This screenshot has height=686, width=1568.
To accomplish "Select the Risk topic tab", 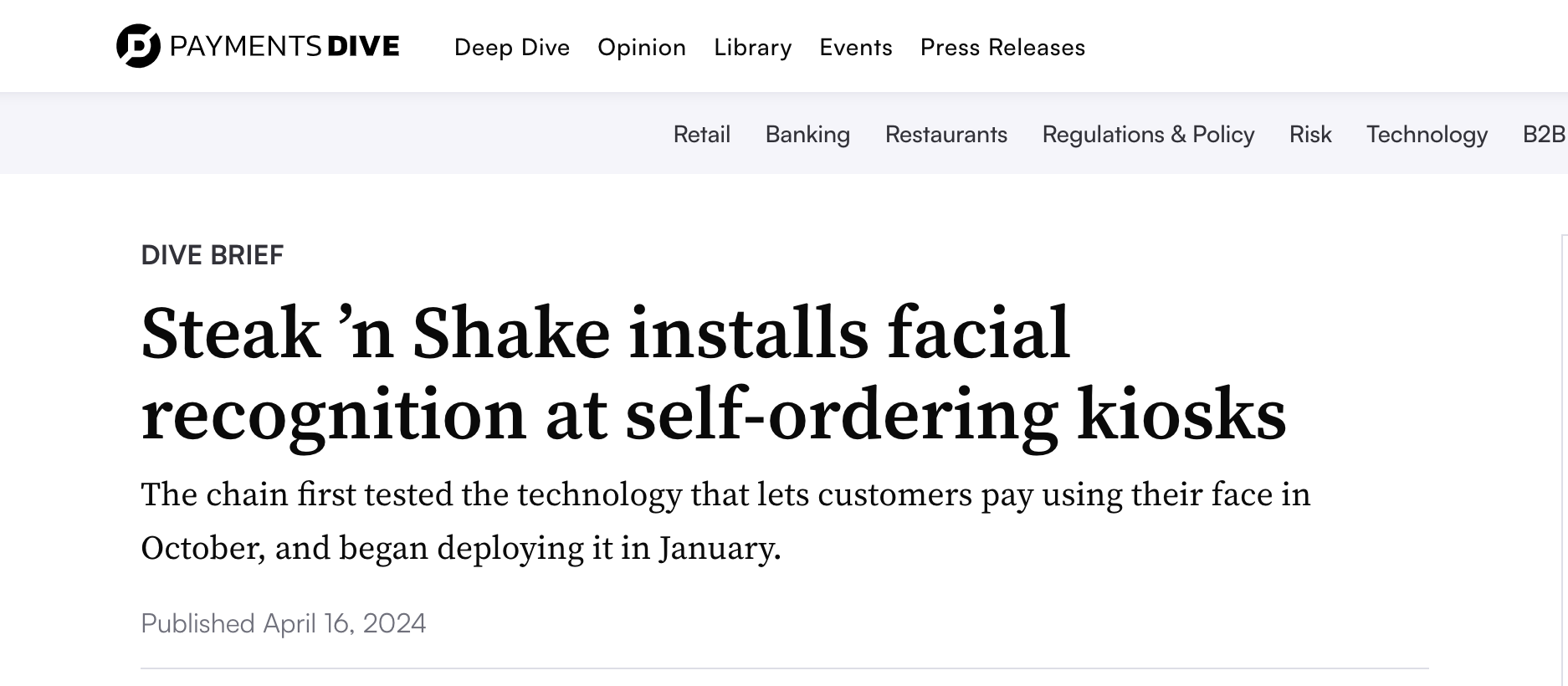I will (x=1310, y=135).
